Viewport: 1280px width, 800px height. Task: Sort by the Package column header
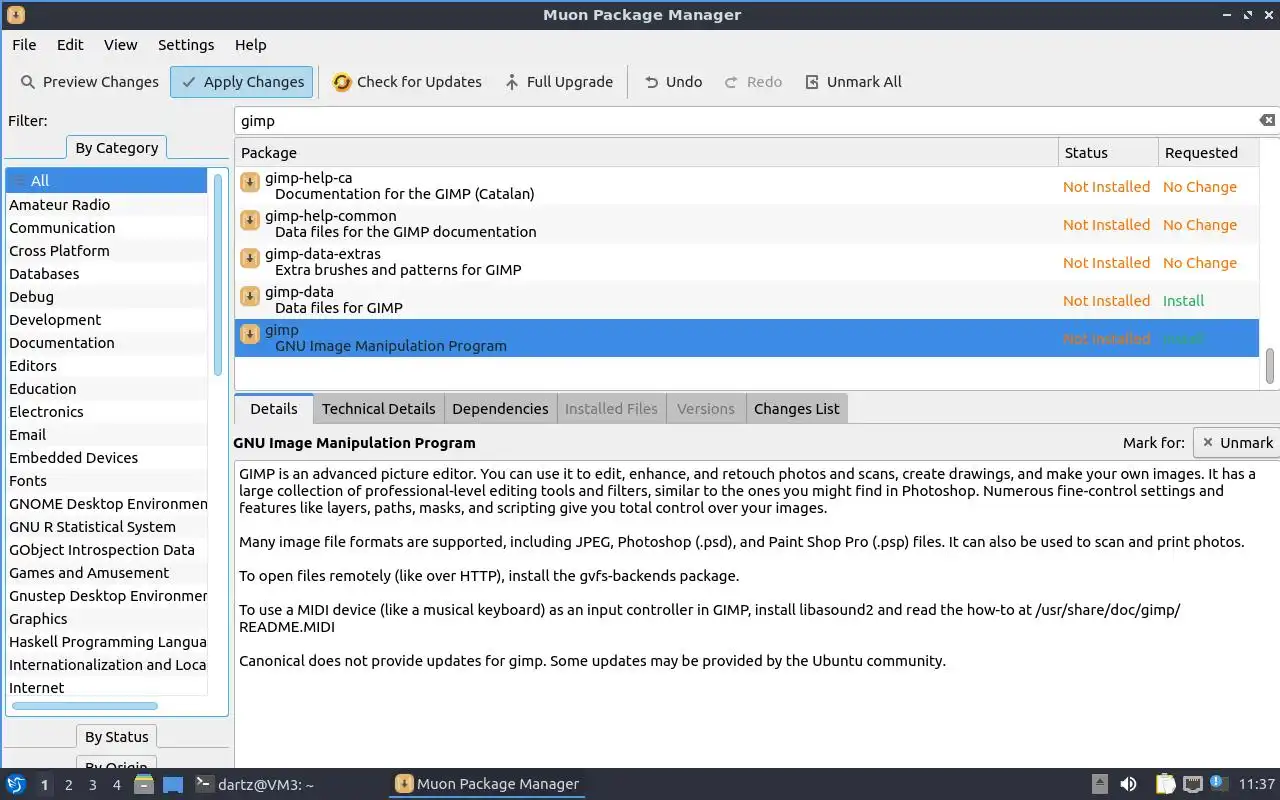[646, 153]
